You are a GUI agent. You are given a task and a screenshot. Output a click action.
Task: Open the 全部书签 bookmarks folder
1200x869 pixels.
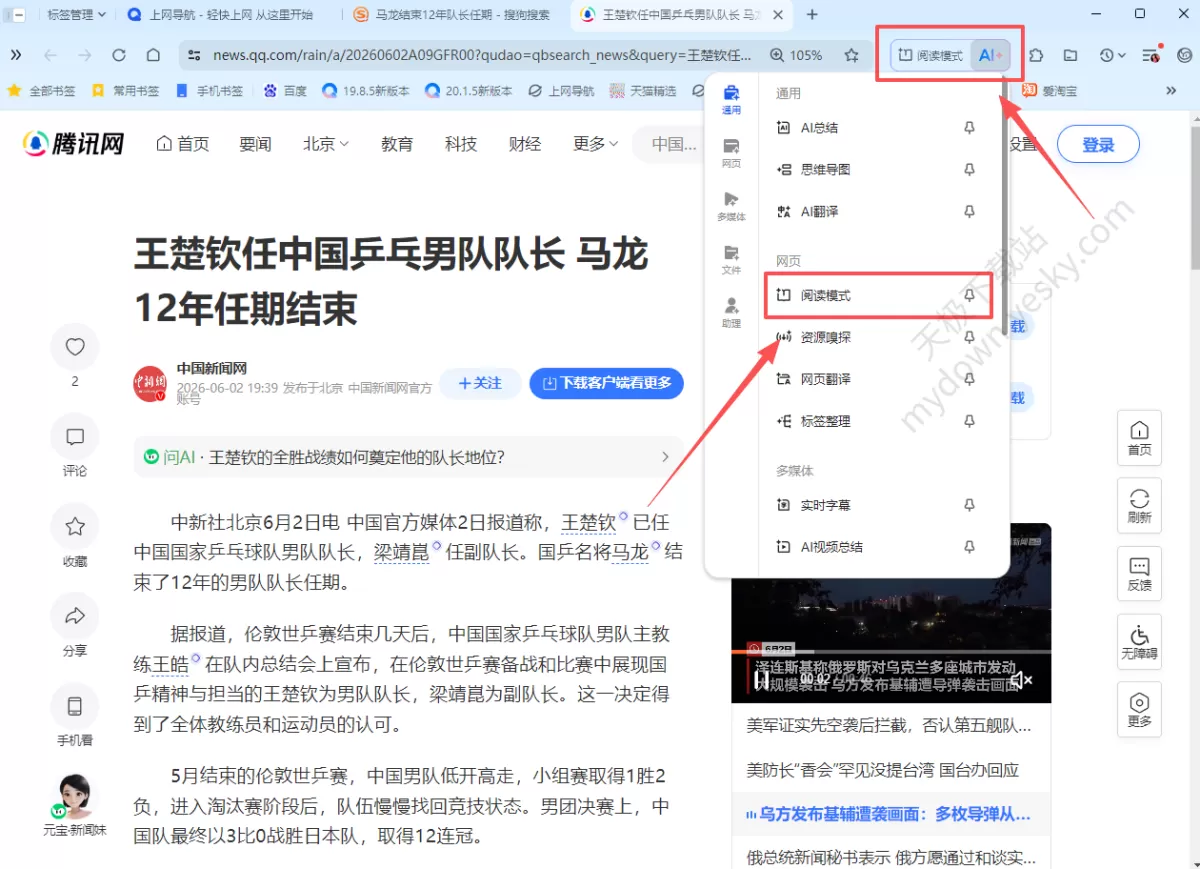coord(41,90)
